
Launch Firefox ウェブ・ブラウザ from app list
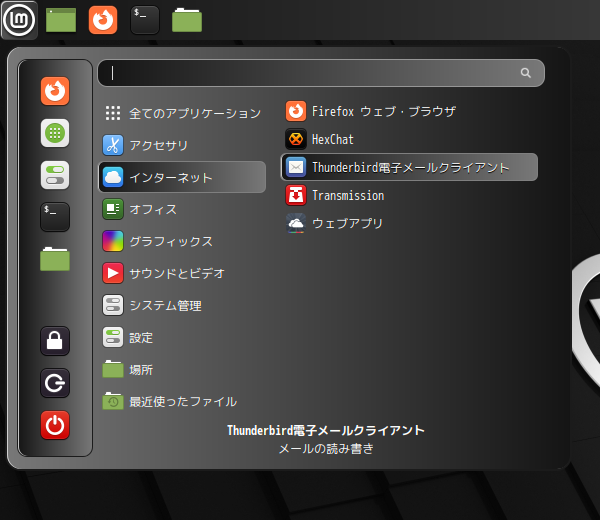point(409,111)
